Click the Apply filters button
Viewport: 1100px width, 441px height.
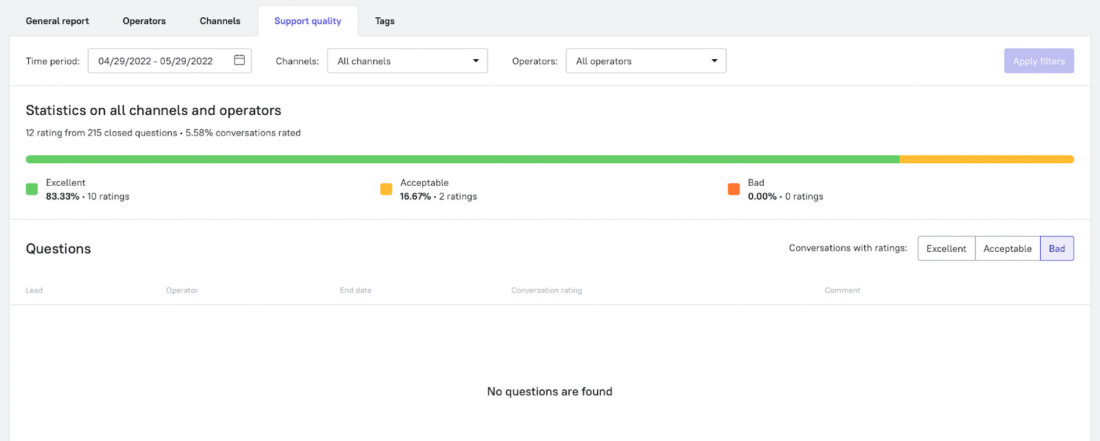point(1039,61)
